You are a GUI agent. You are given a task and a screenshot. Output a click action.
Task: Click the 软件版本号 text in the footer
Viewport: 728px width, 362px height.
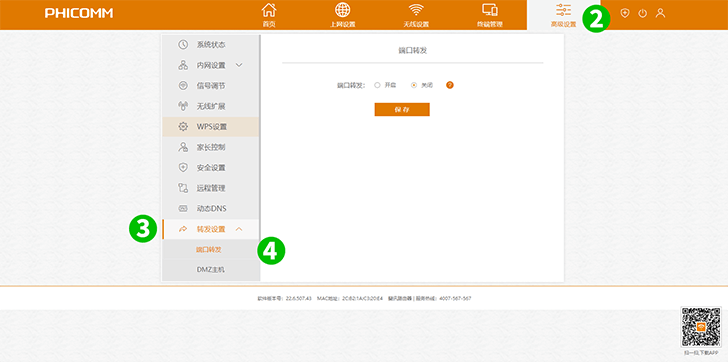(284, 298)
